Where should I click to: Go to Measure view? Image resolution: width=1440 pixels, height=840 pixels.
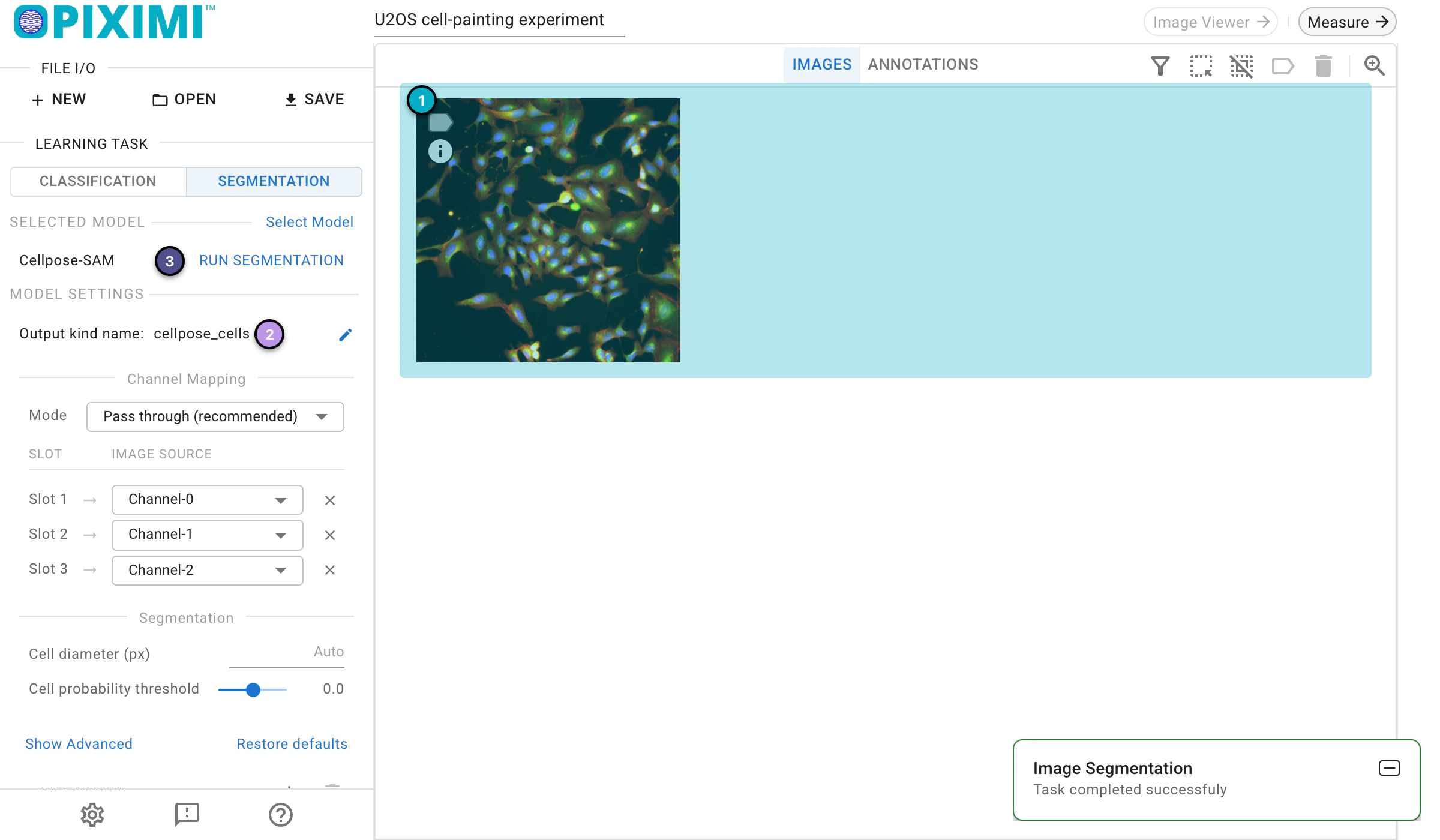[1347, 22]
